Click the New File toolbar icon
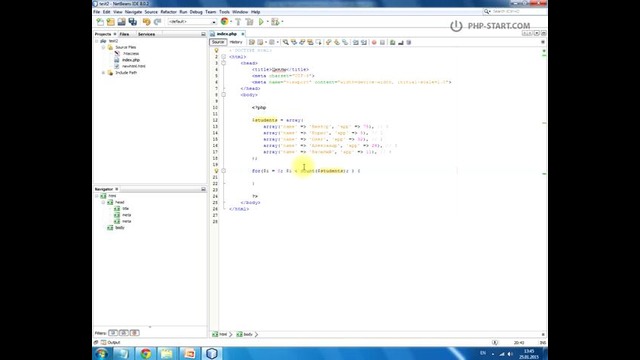Viewport: 640px width, 360px height. point(100,22)
